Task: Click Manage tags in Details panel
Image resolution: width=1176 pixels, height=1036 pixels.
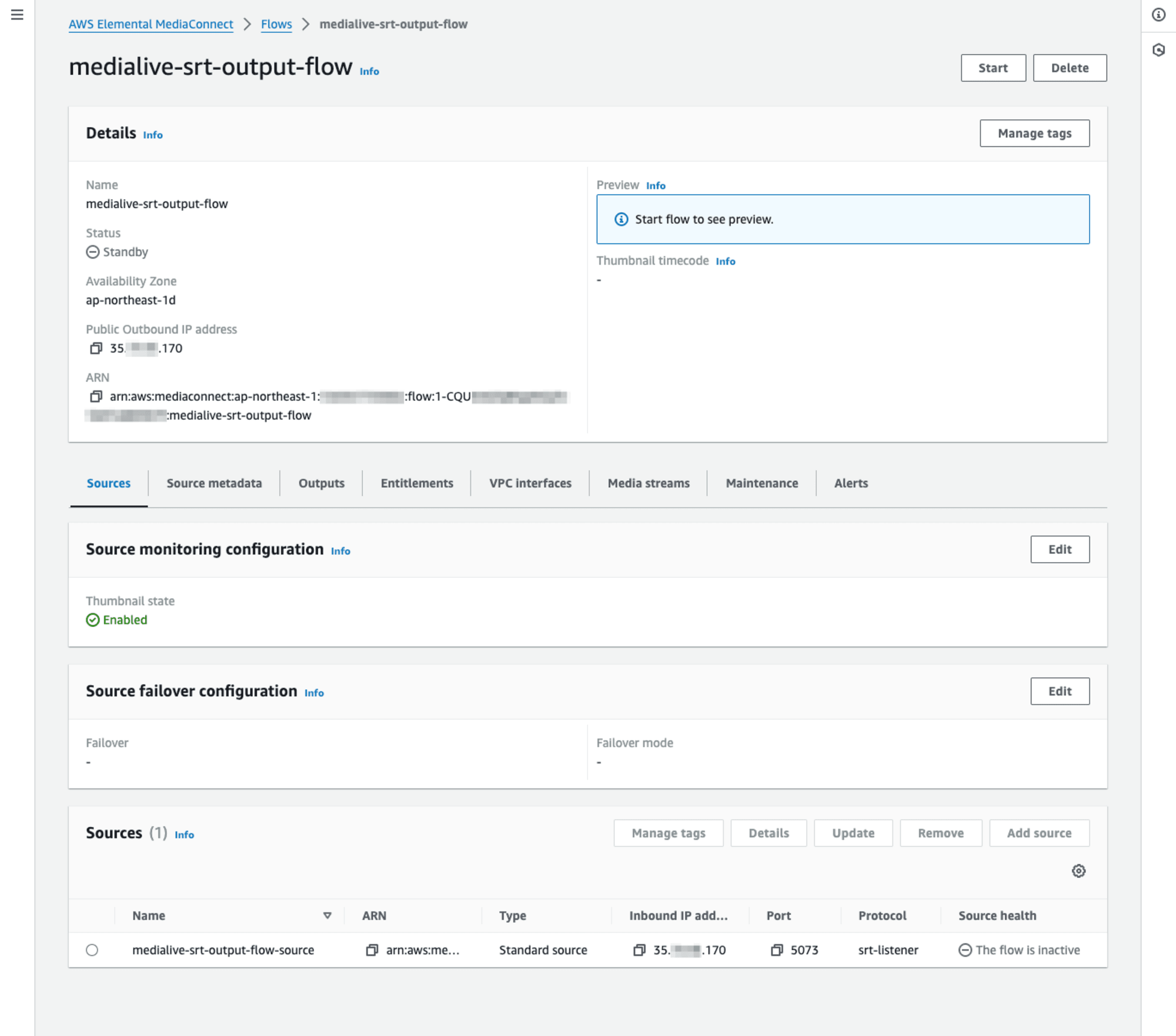Action: click(x=1034, y=133)
